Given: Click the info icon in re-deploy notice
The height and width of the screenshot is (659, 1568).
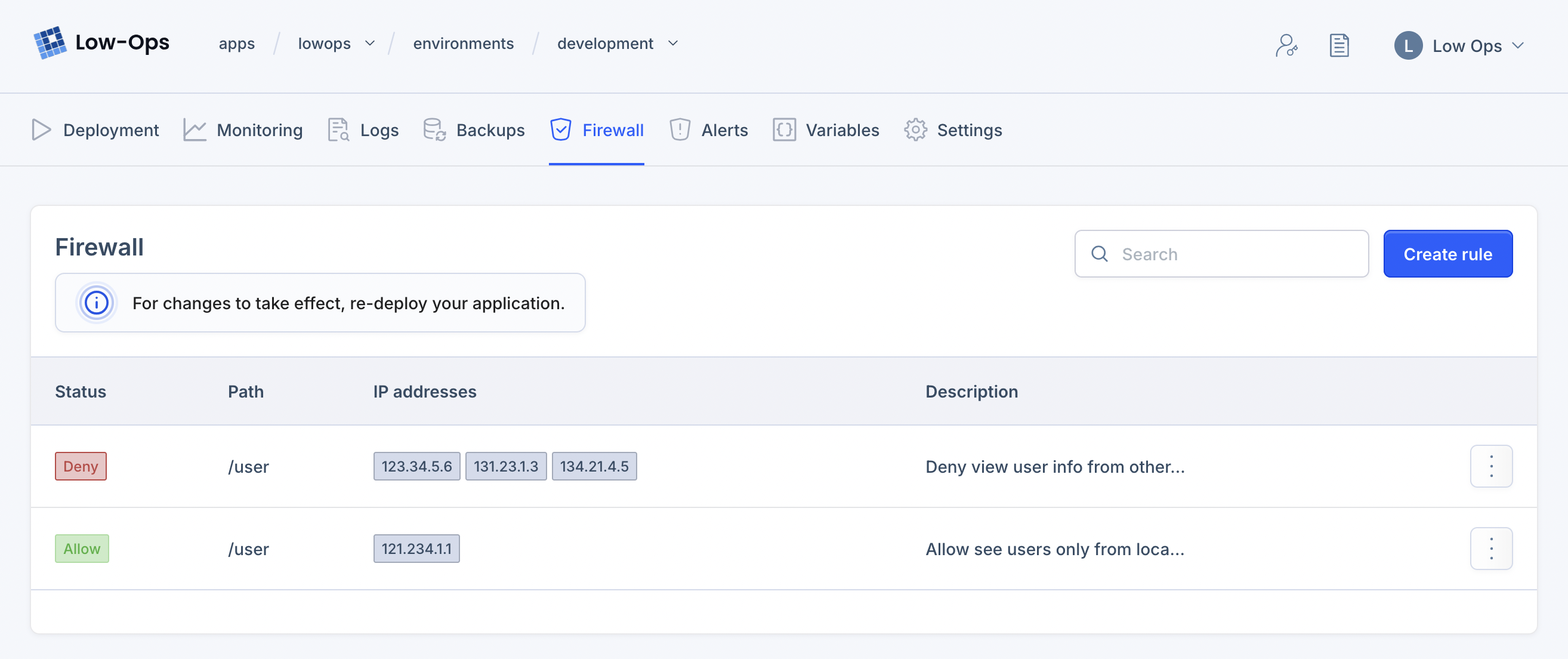Looking at the screenshot, I should [96, 303].
